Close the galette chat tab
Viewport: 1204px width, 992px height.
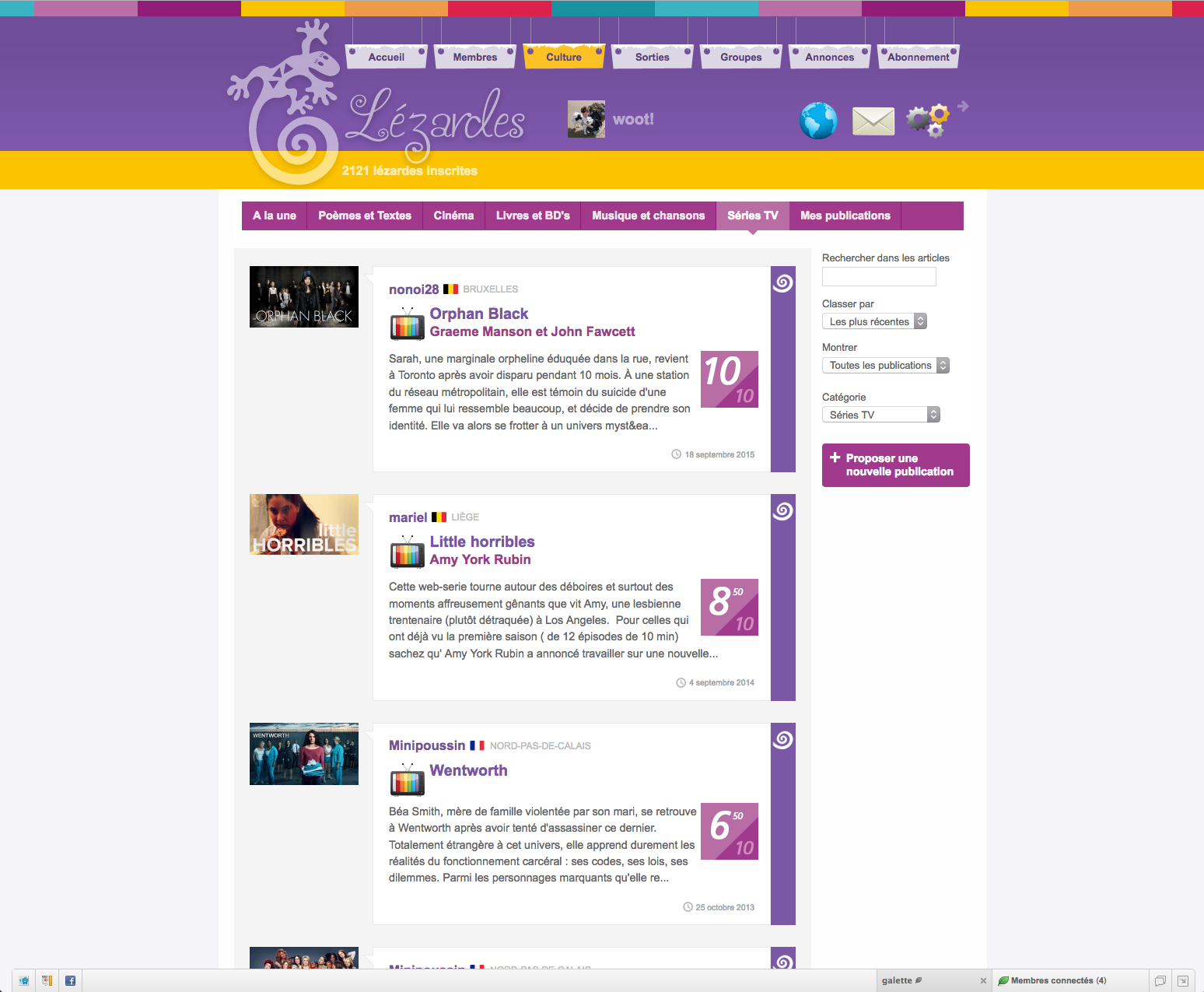click(x=983, y=980)
